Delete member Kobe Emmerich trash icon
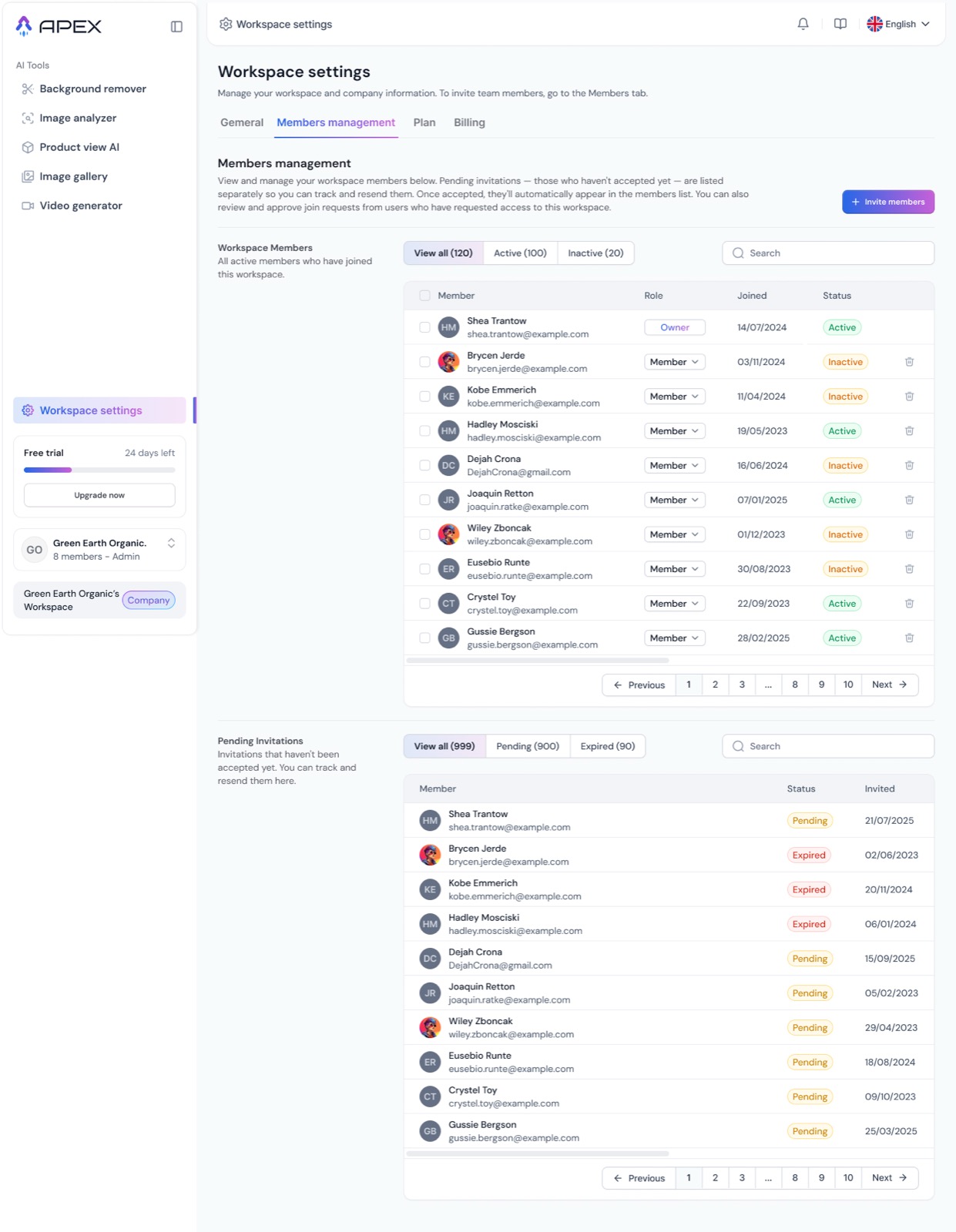Image resolution: width=956 pixels, height=1232 pixels. point(909,397)
